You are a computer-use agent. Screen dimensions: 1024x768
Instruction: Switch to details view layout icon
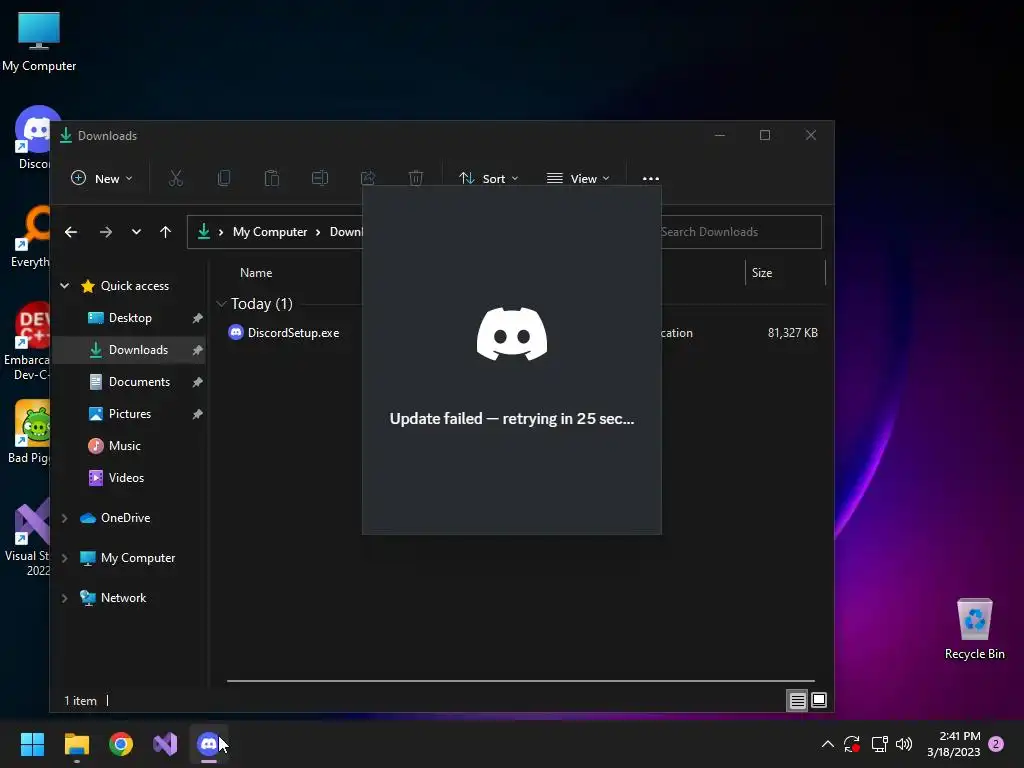(x=797, y=701)
